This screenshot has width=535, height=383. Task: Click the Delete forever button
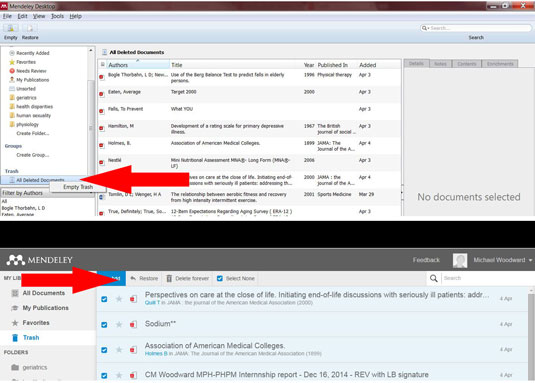coord(187,278)
